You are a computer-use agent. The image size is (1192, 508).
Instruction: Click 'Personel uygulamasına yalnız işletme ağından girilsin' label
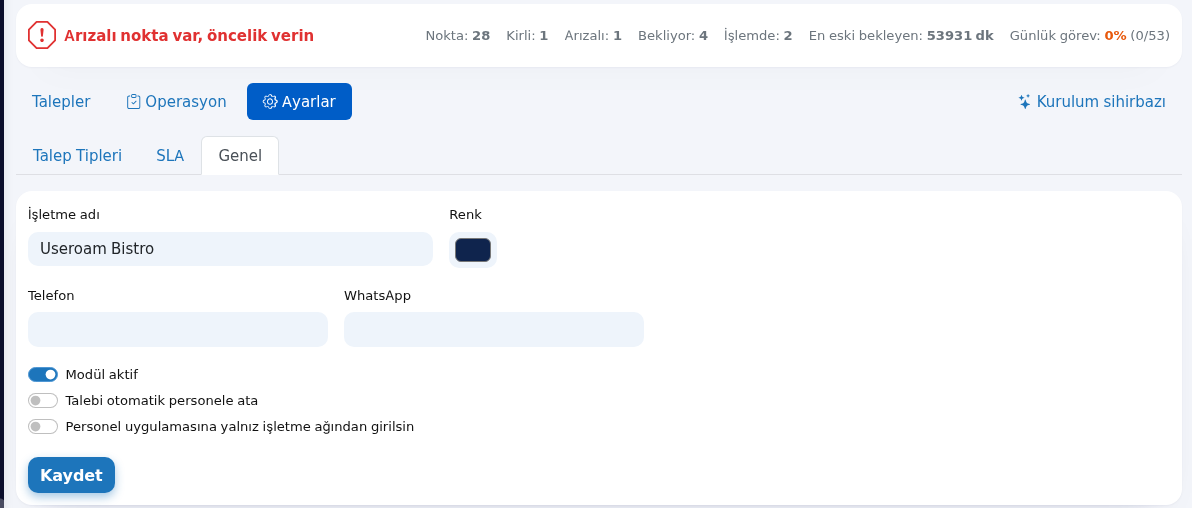click(x=240, y=427)
